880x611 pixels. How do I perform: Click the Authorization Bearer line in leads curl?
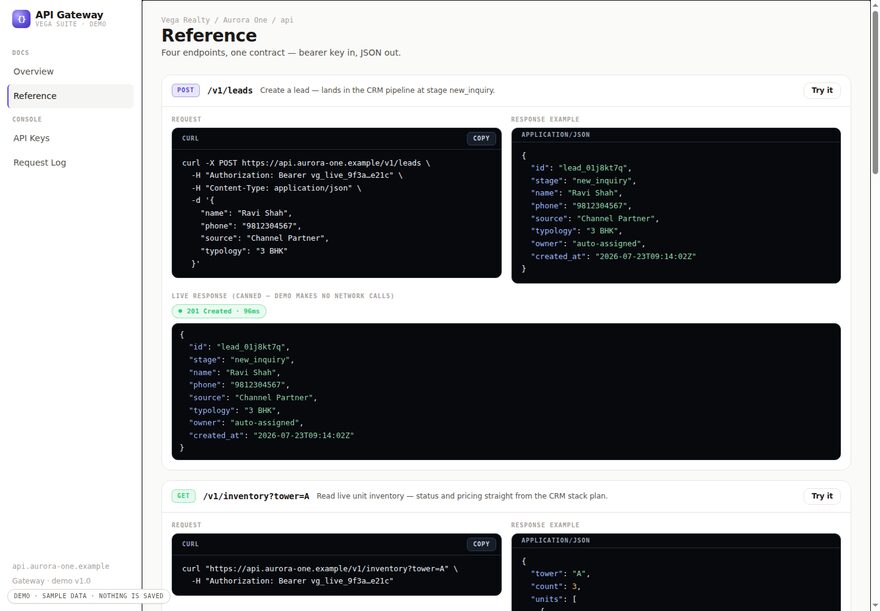tap(297, 175)
